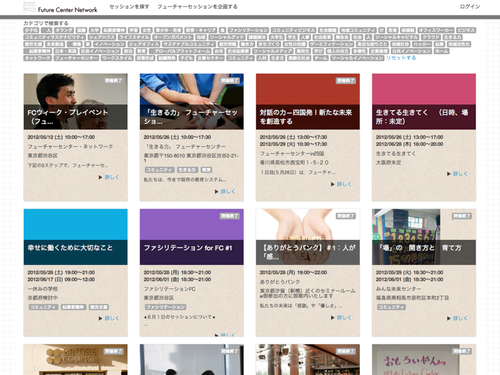Filter by the オフィスワーカー category tag

(x=436, y=30)
